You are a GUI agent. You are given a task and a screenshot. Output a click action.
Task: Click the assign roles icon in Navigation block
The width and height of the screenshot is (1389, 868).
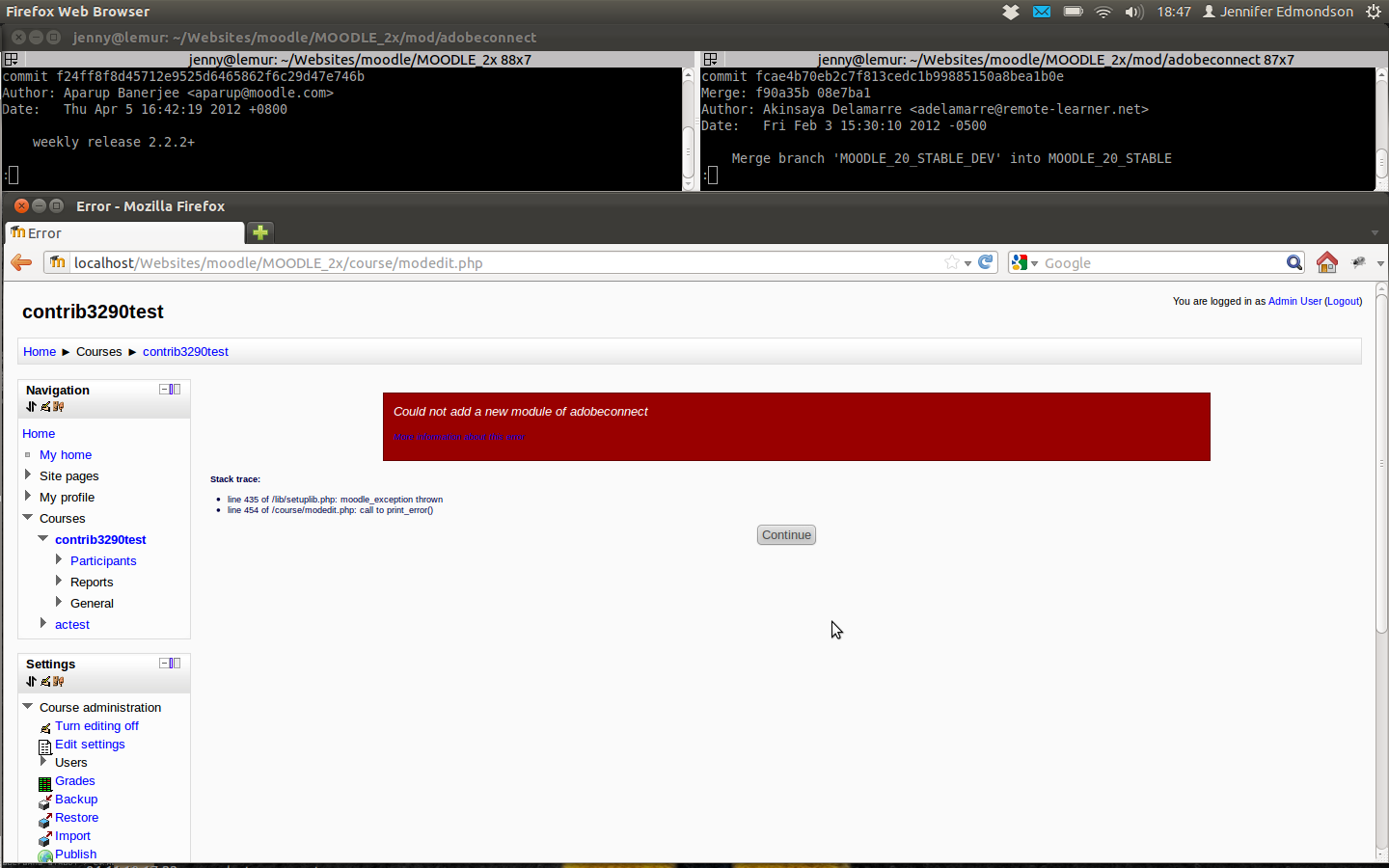(x=59, y=407)
